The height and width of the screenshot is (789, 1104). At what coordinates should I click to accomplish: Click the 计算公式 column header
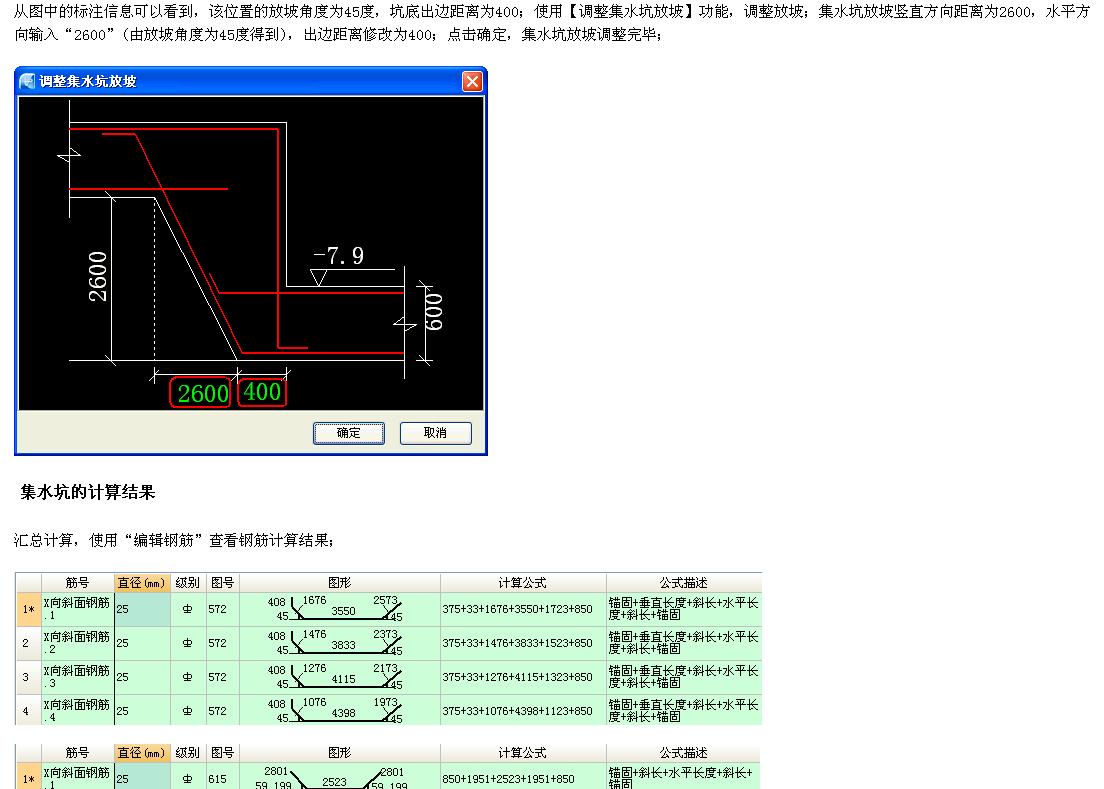(522, 583)
